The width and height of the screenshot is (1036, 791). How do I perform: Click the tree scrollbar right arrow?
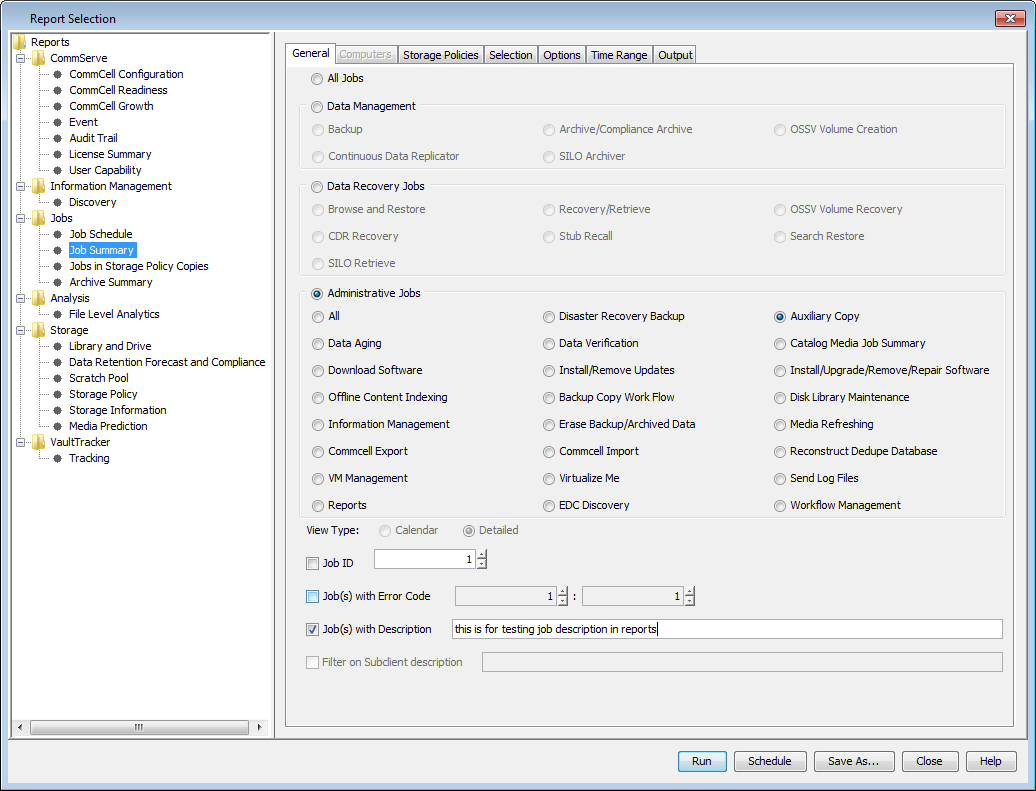pos(260,728)
